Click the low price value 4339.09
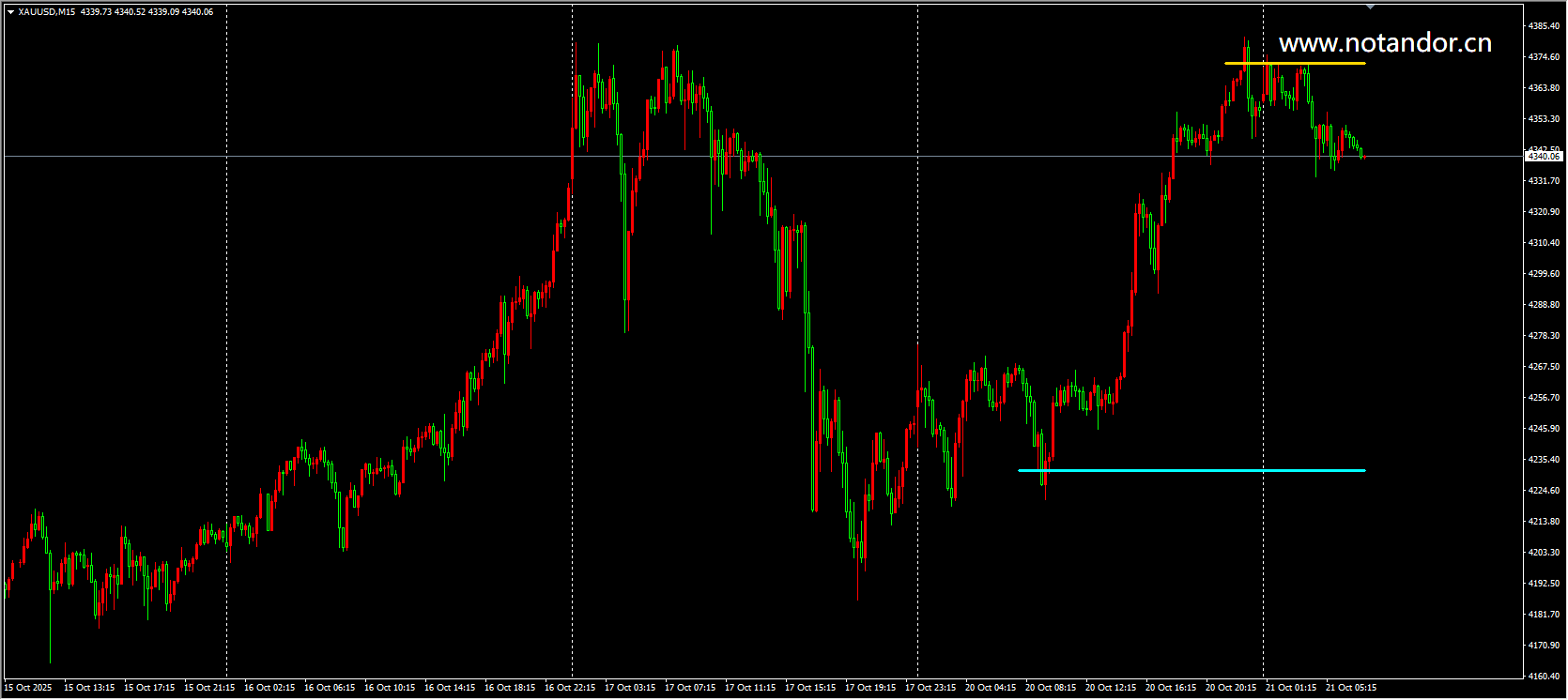This screenshot has width=1568, height=700. (x=163, y=12)
